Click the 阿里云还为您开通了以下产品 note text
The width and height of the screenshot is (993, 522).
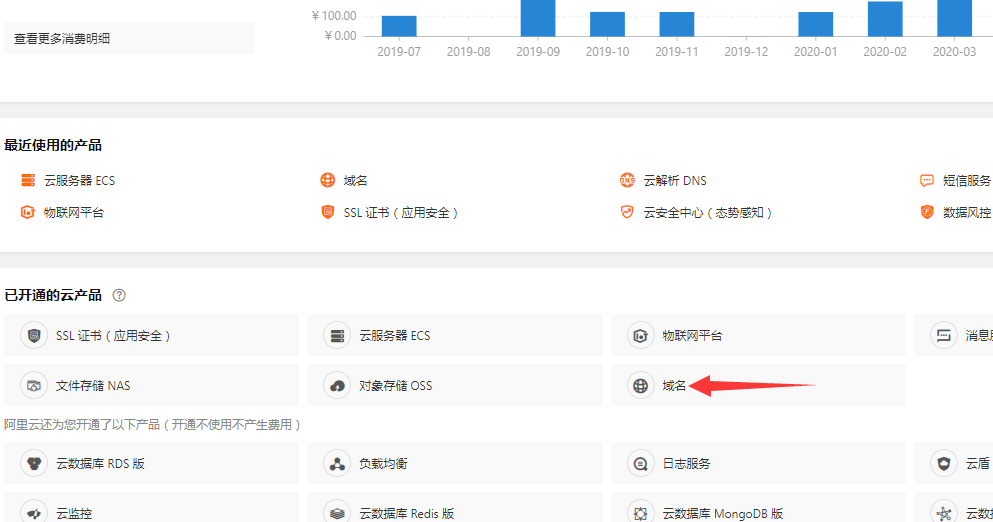(x=152, y=424)
